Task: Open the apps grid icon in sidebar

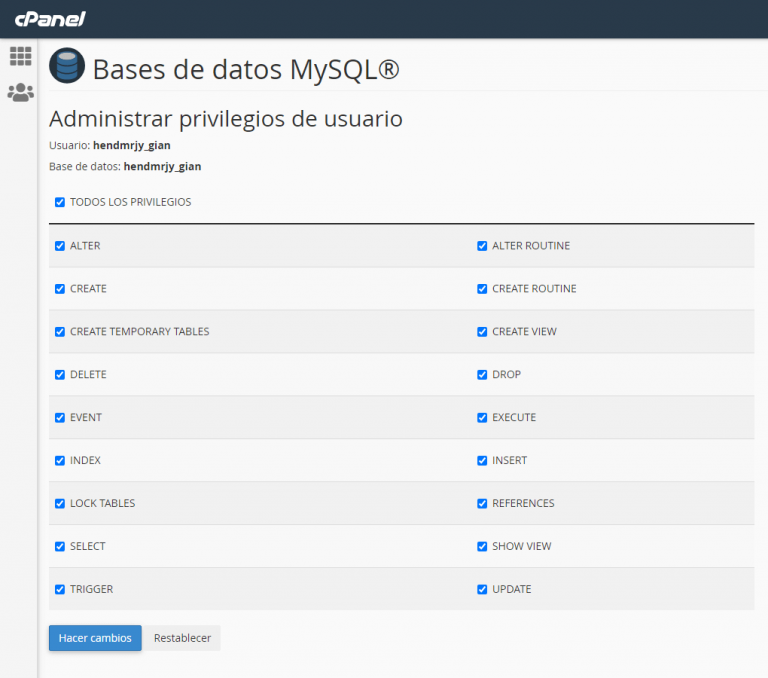Action: tap(20, 56)
